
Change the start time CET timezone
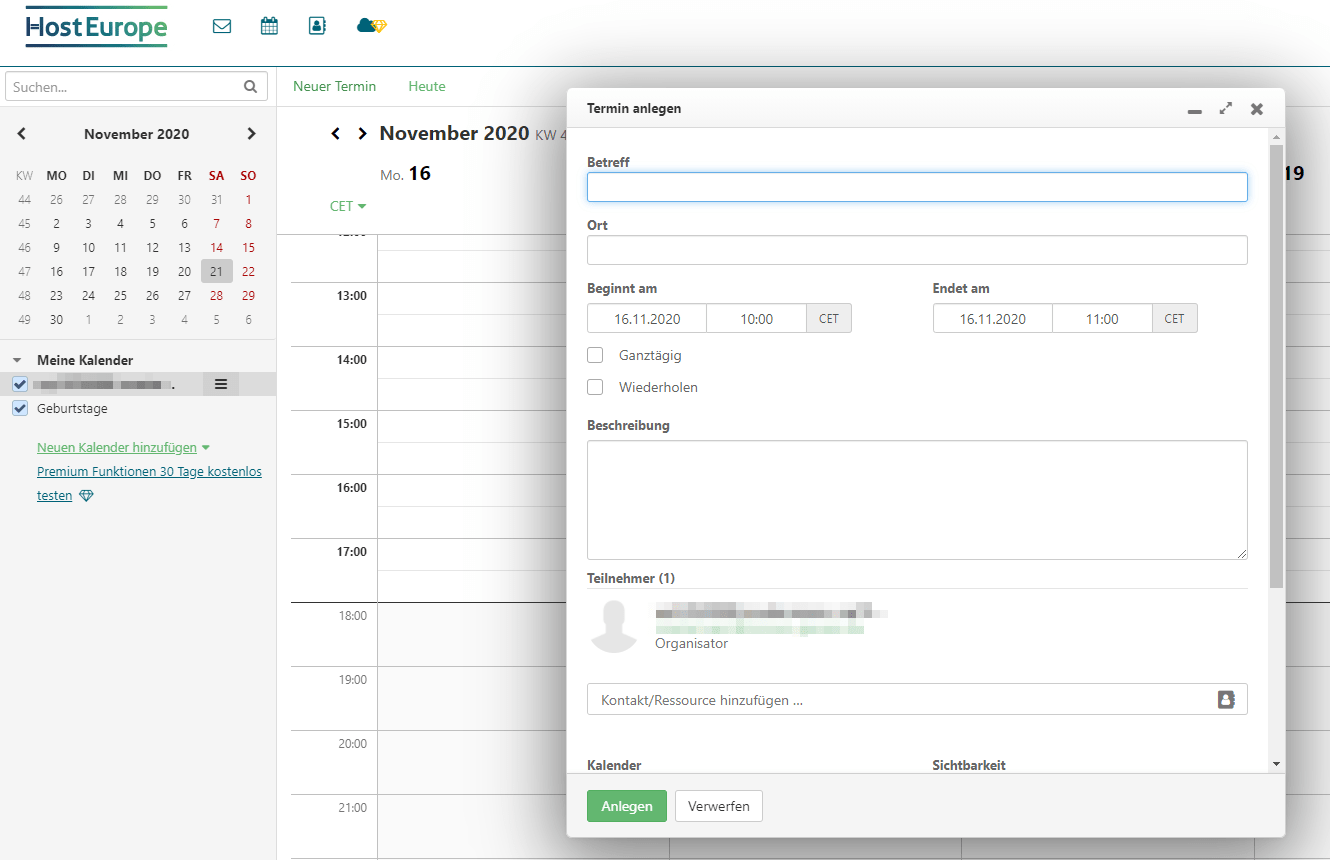pyautogui.click(x=829, y=319)
